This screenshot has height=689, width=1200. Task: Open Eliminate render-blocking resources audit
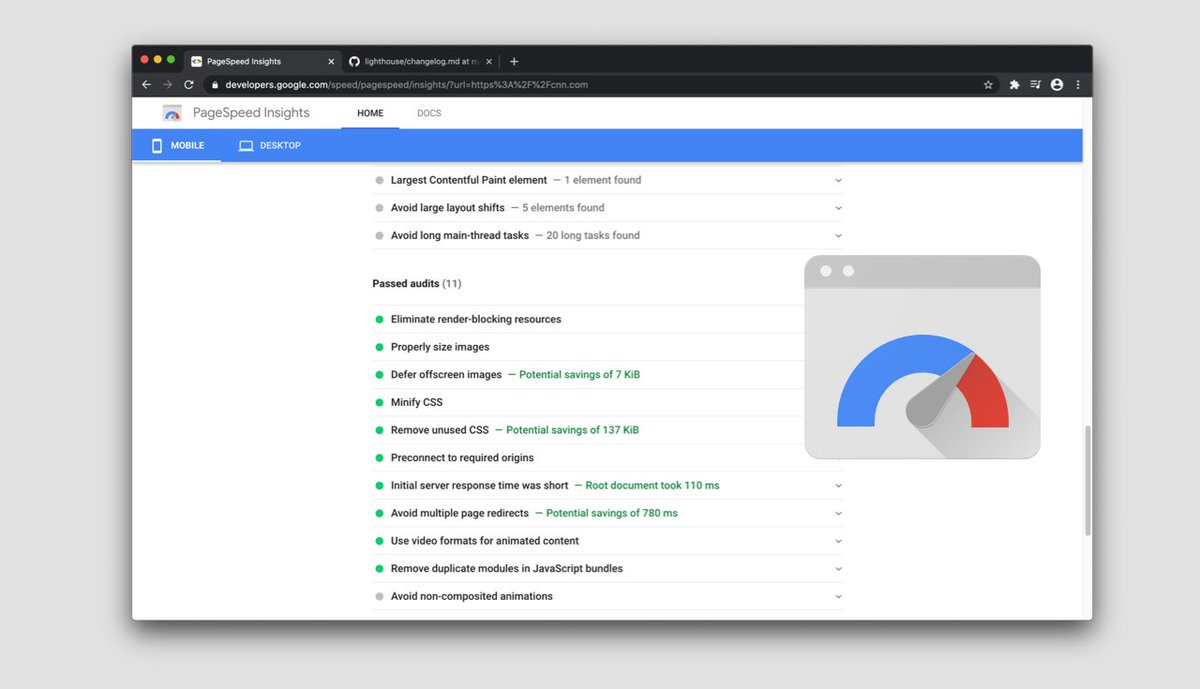(608, 319)
